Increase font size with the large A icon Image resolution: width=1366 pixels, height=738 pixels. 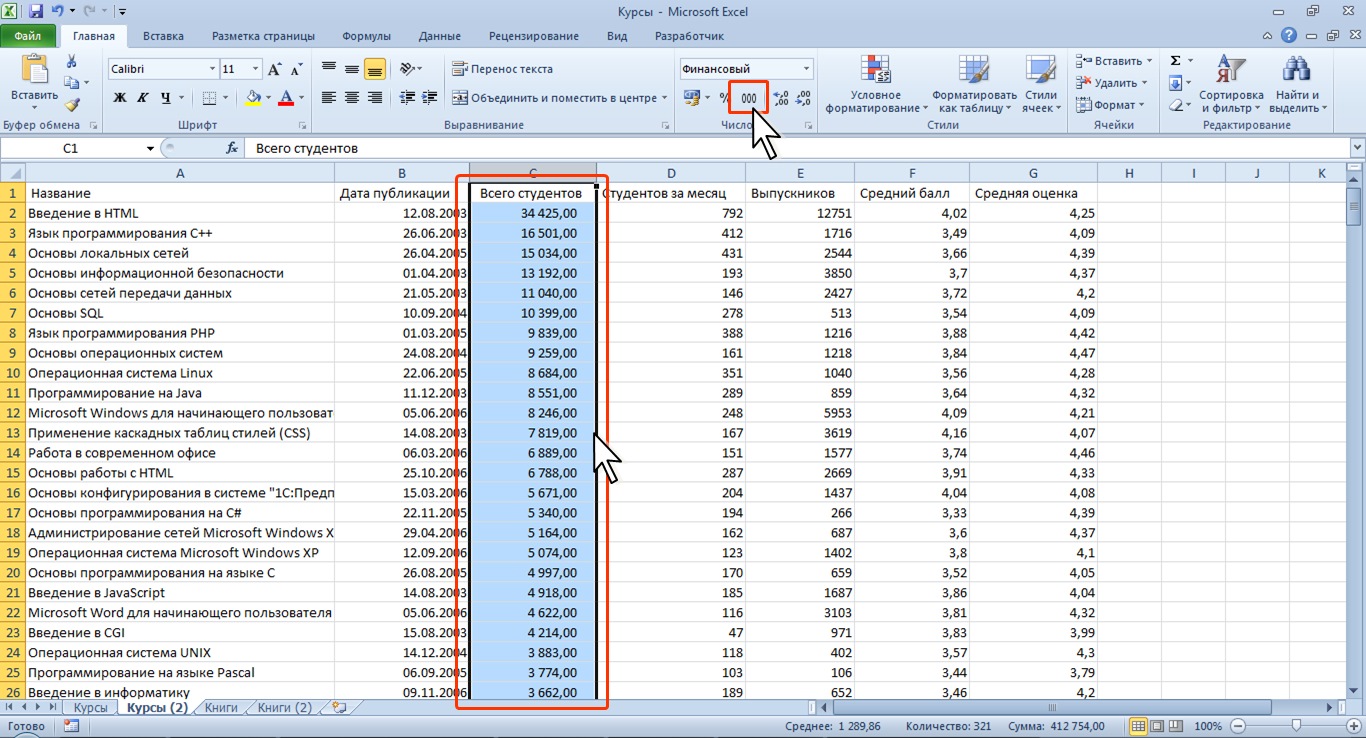point(275,69)
